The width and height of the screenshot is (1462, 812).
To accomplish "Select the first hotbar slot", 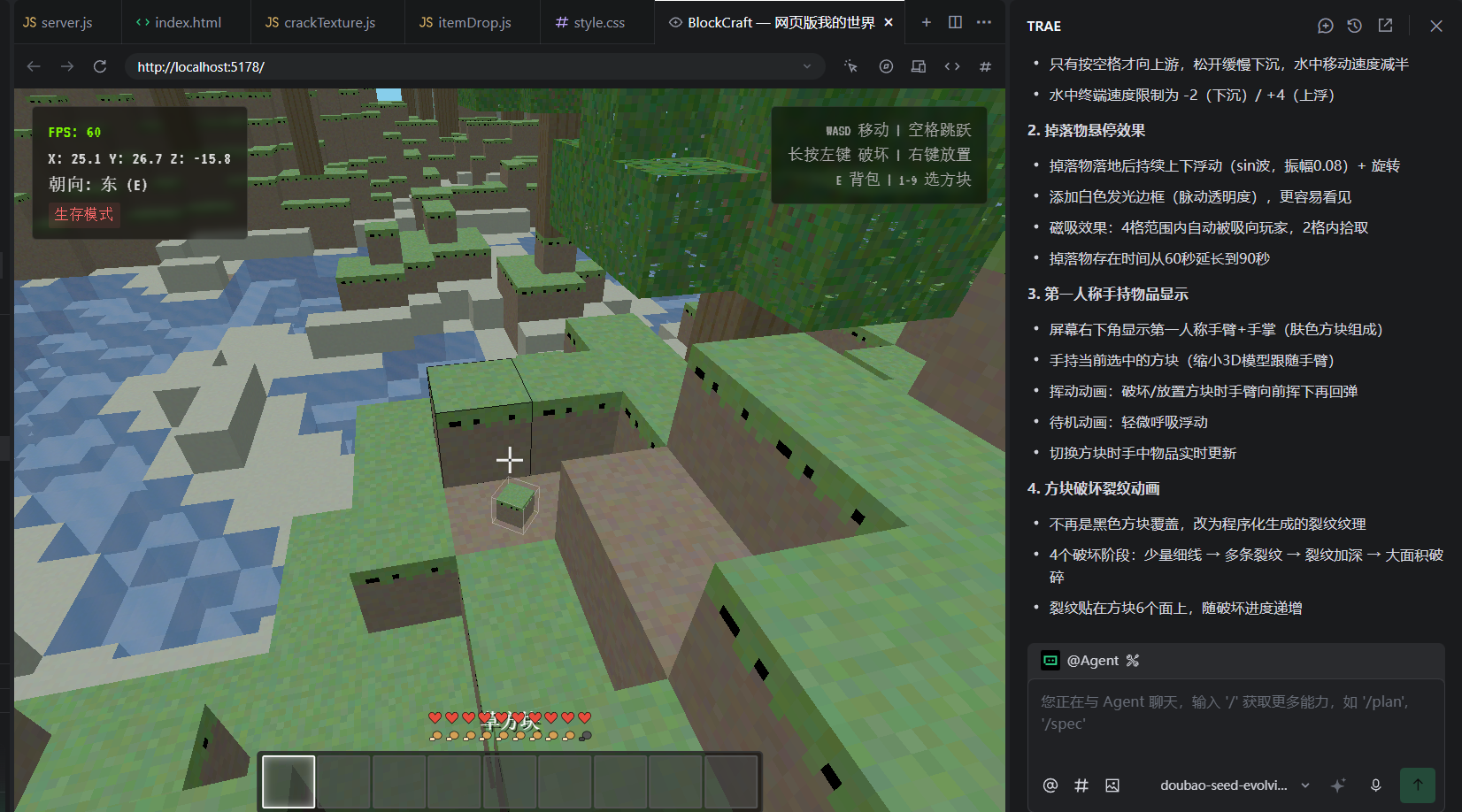I will [289, 782].
